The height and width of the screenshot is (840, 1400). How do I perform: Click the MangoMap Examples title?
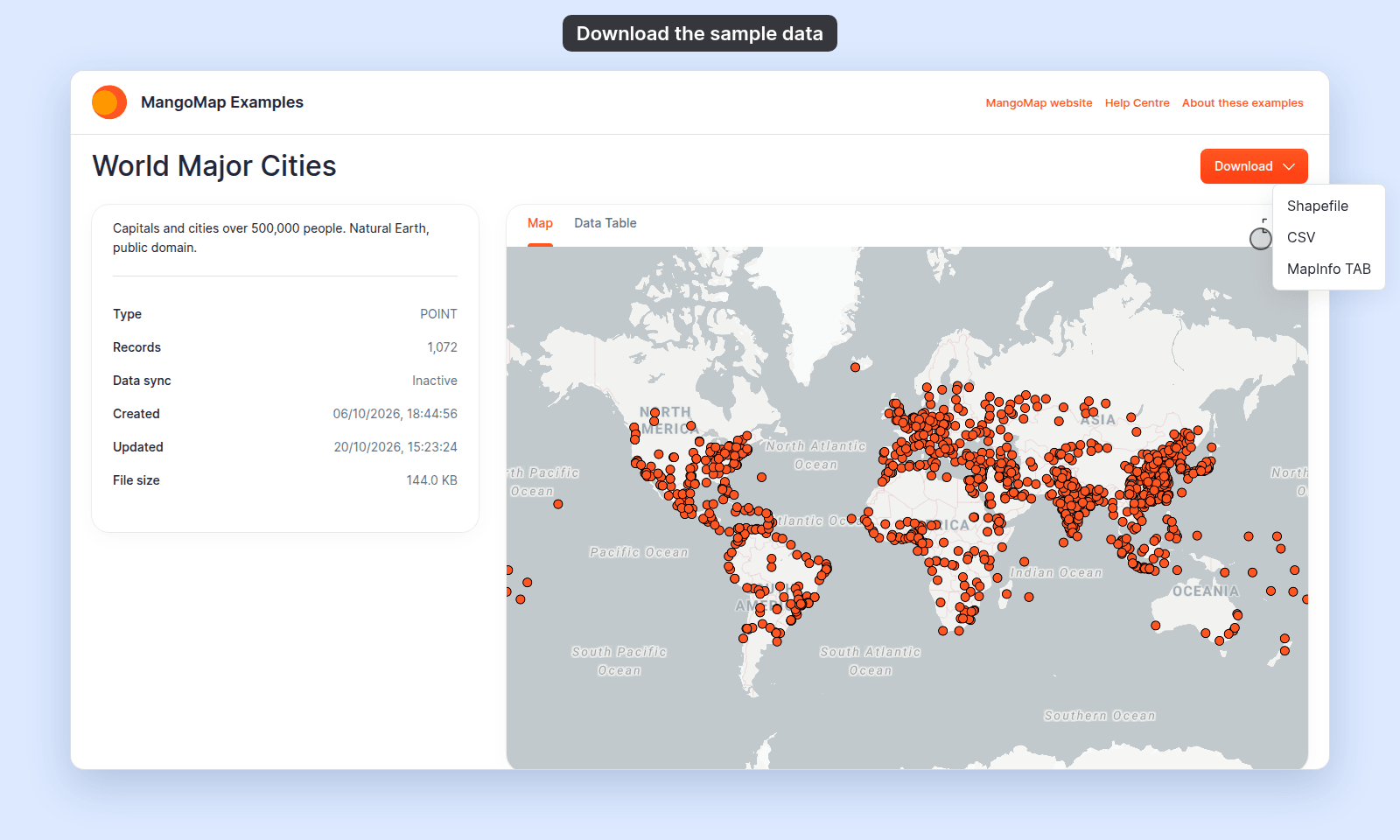coord(222,102)
